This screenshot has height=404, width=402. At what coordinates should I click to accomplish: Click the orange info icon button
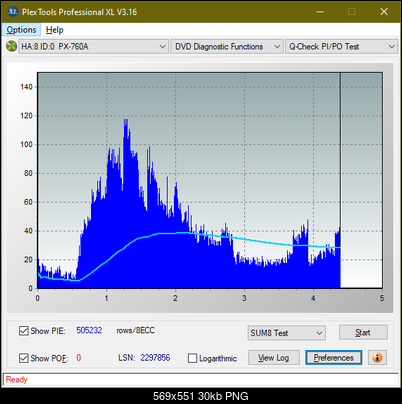[x=377, y=358]
